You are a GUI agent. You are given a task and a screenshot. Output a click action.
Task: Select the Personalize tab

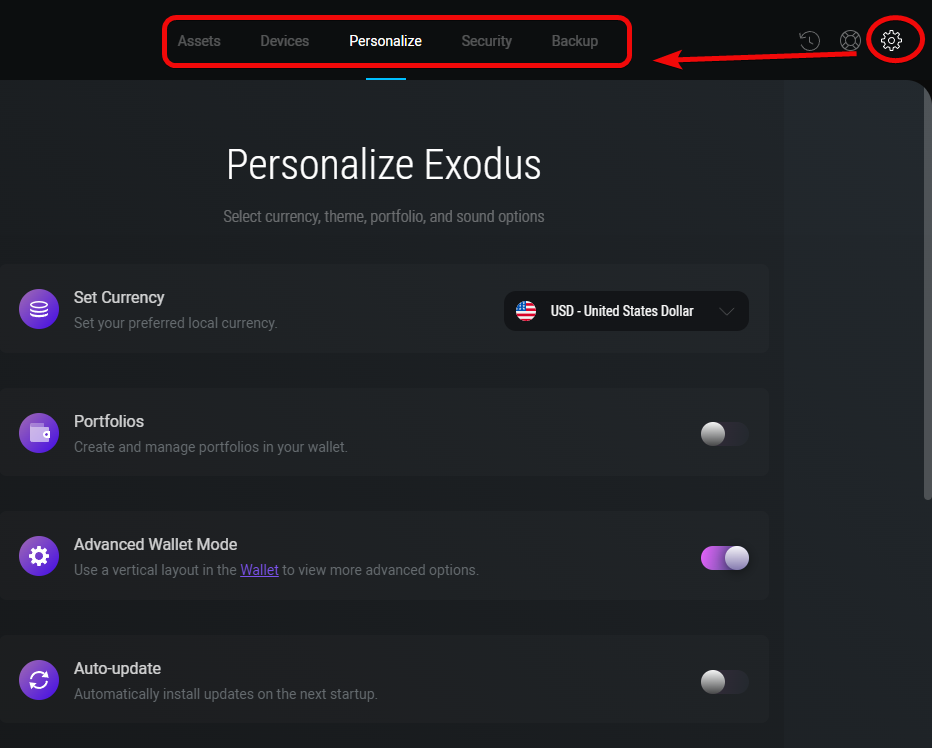pos(385,41)
